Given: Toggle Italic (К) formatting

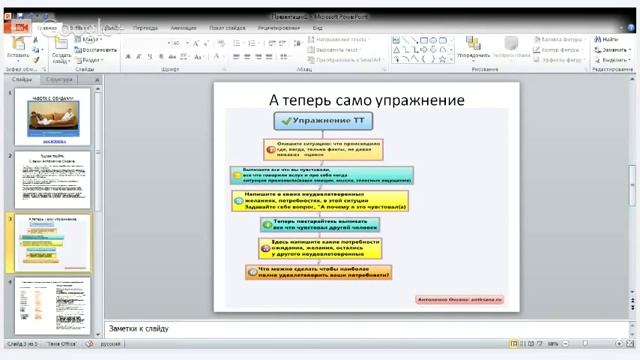Looking at the screenshot, I should 139,57.
